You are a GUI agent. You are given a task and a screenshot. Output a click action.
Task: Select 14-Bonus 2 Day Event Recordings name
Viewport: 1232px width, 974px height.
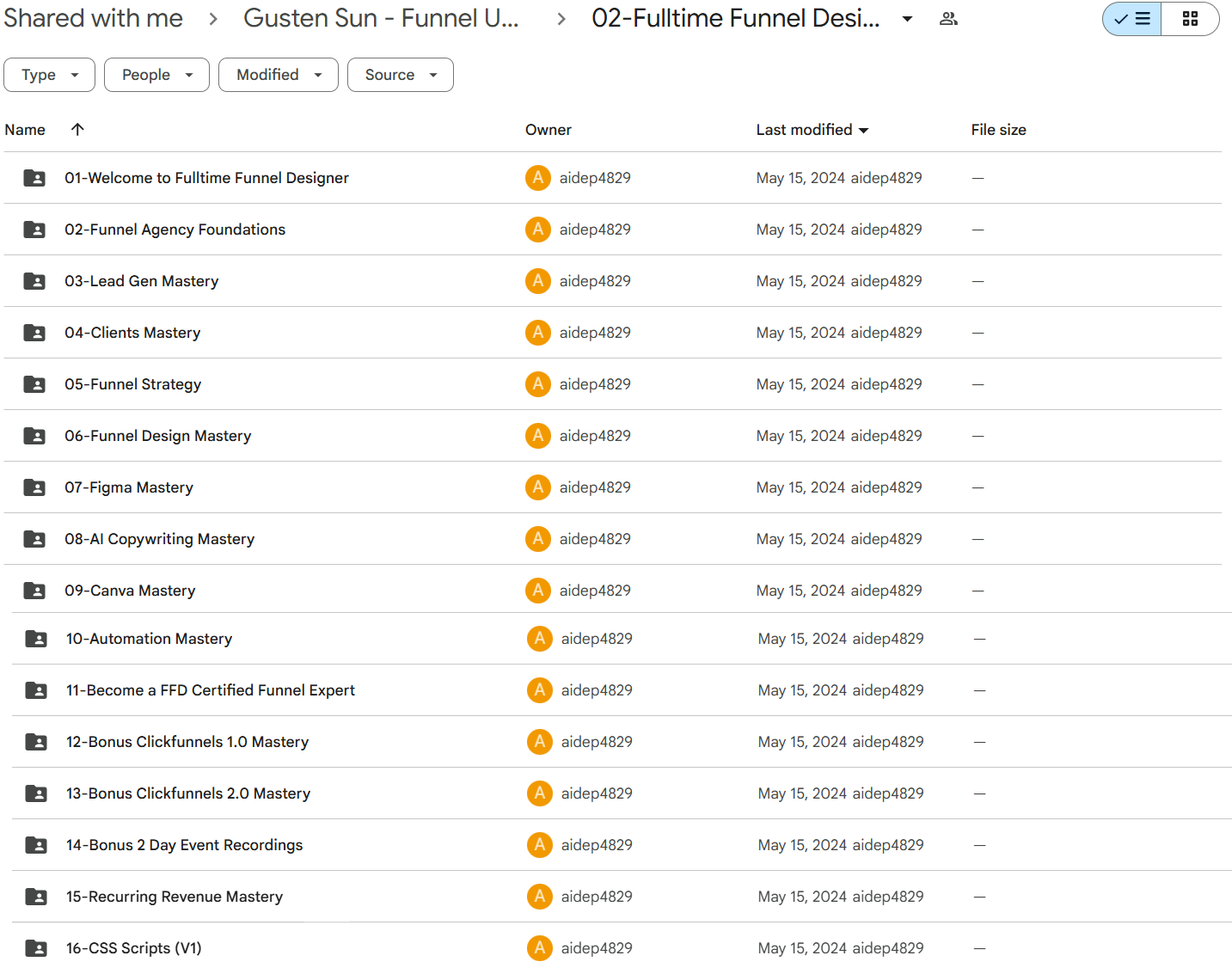(x=184, y=845)
